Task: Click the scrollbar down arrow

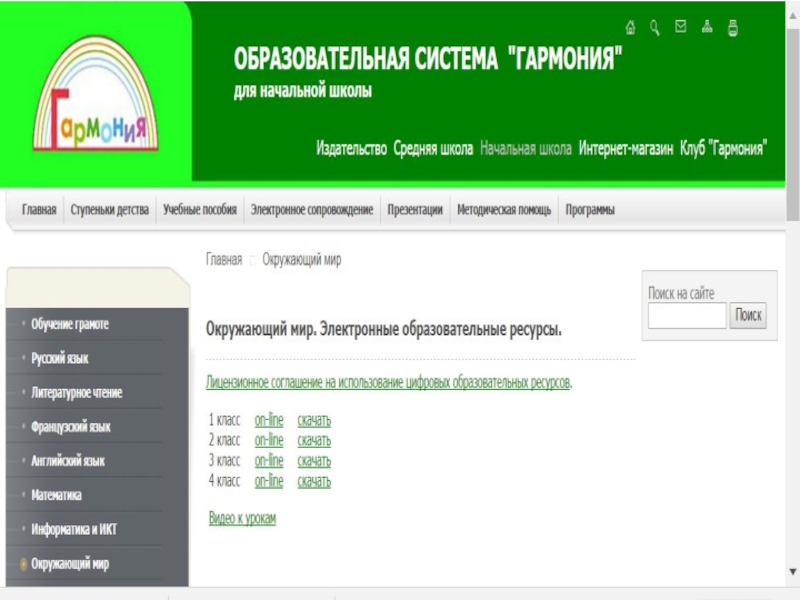Action: point(792,571)
